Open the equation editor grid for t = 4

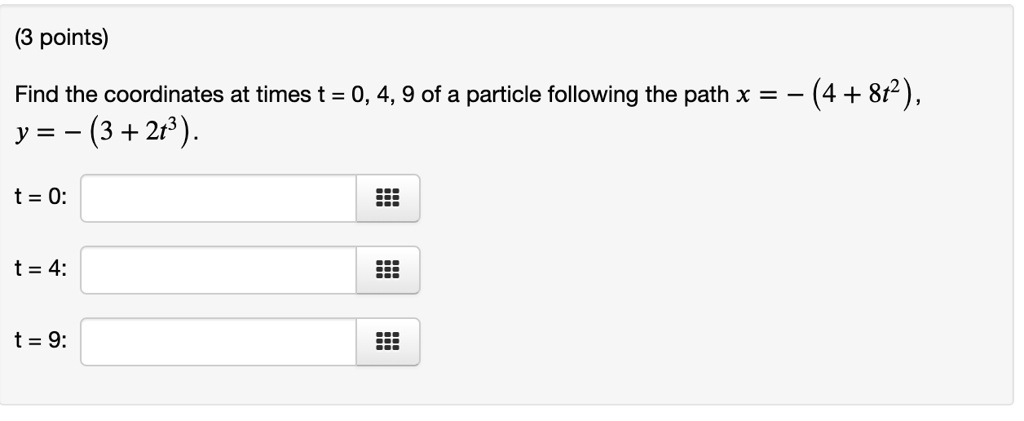(x=388, y=270)
